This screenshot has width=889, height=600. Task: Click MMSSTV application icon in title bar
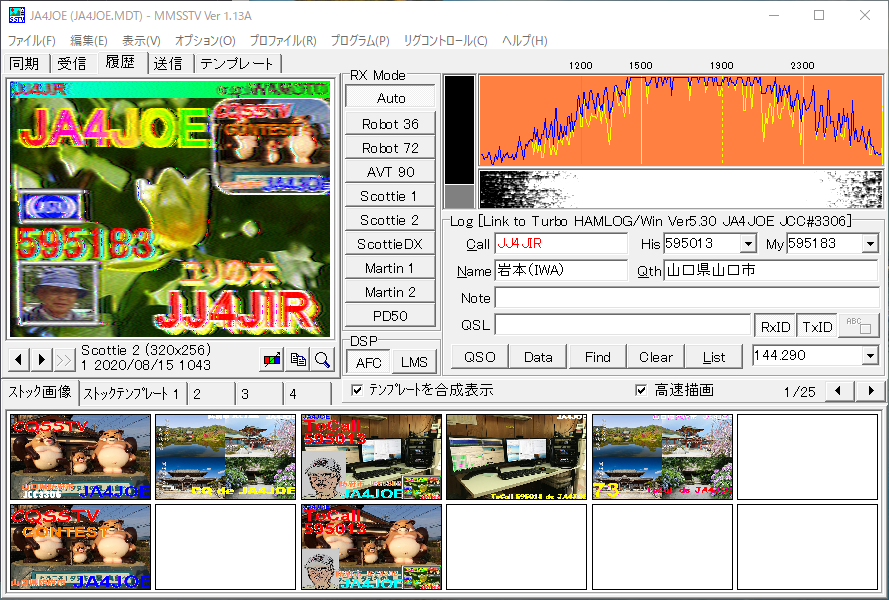click(16, 15)
